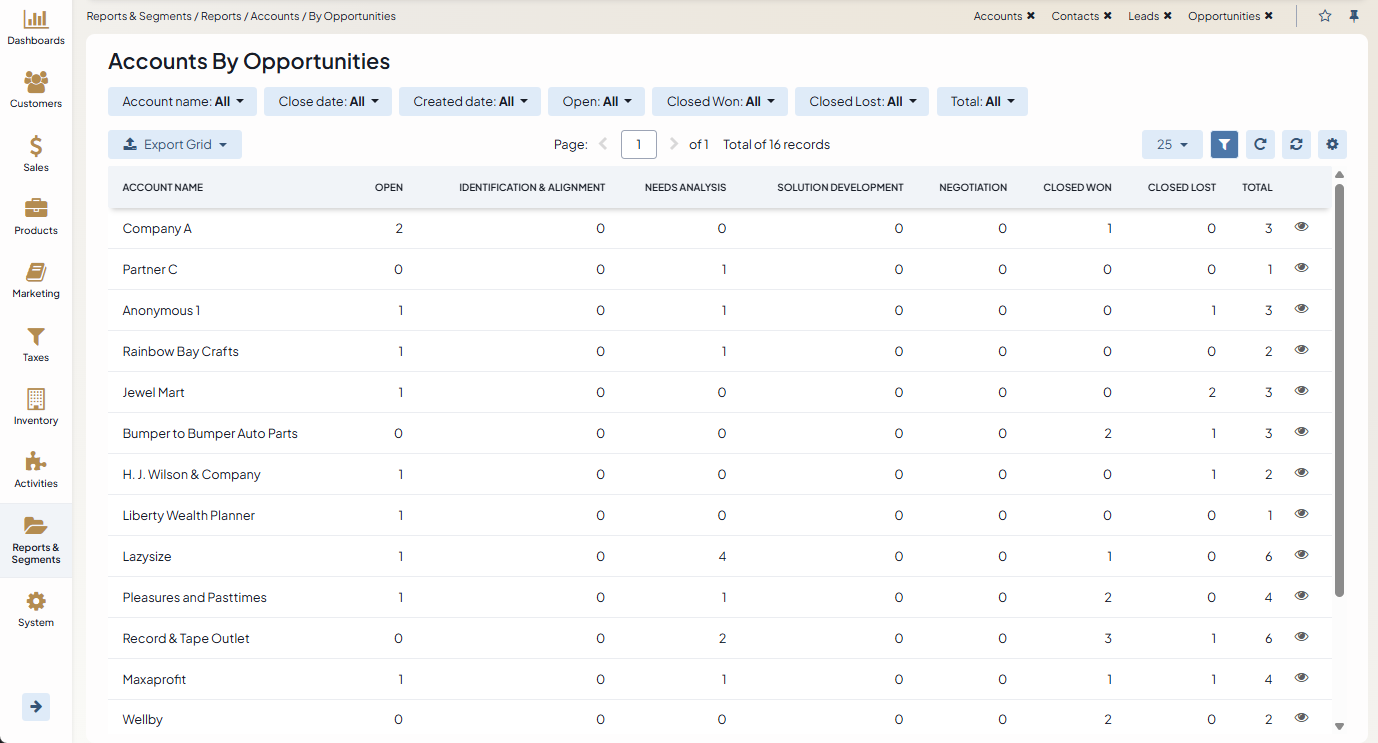Viewport: 1378px width, 743px height.
Task: Click the eye icon for Company A
Action: (x=1301, y=227)
